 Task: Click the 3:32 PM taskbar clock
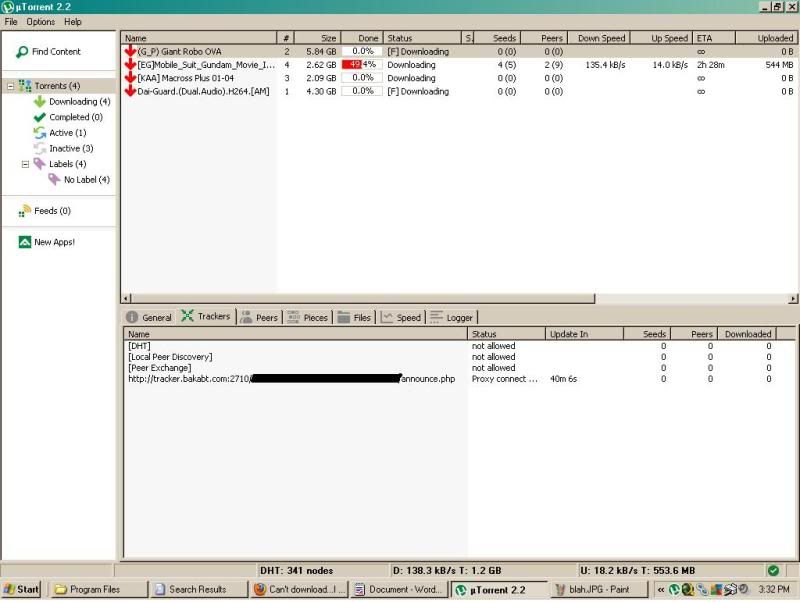(773, 589)
